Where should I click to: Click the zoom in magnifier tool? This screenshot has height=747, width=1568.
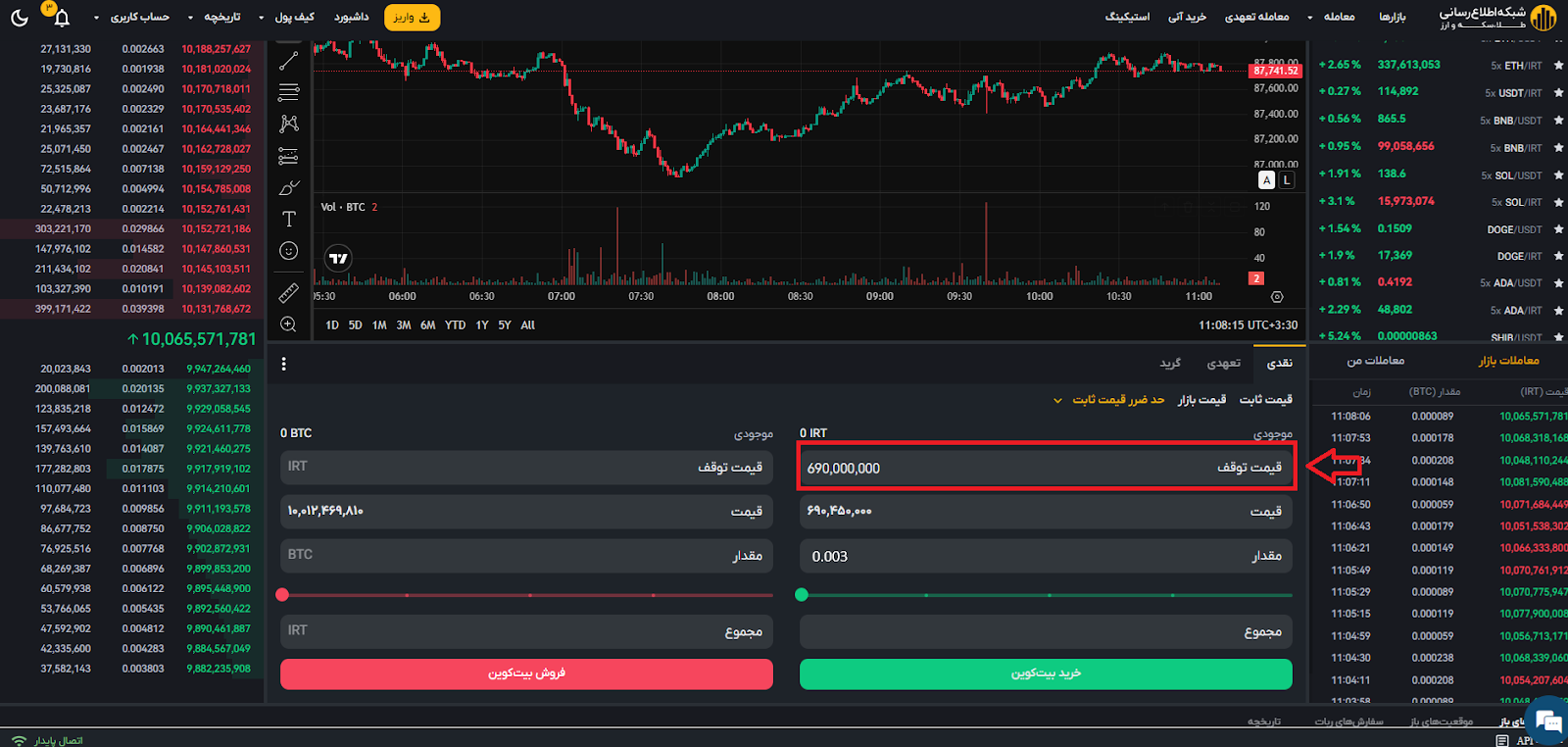(x=288, y=324)
